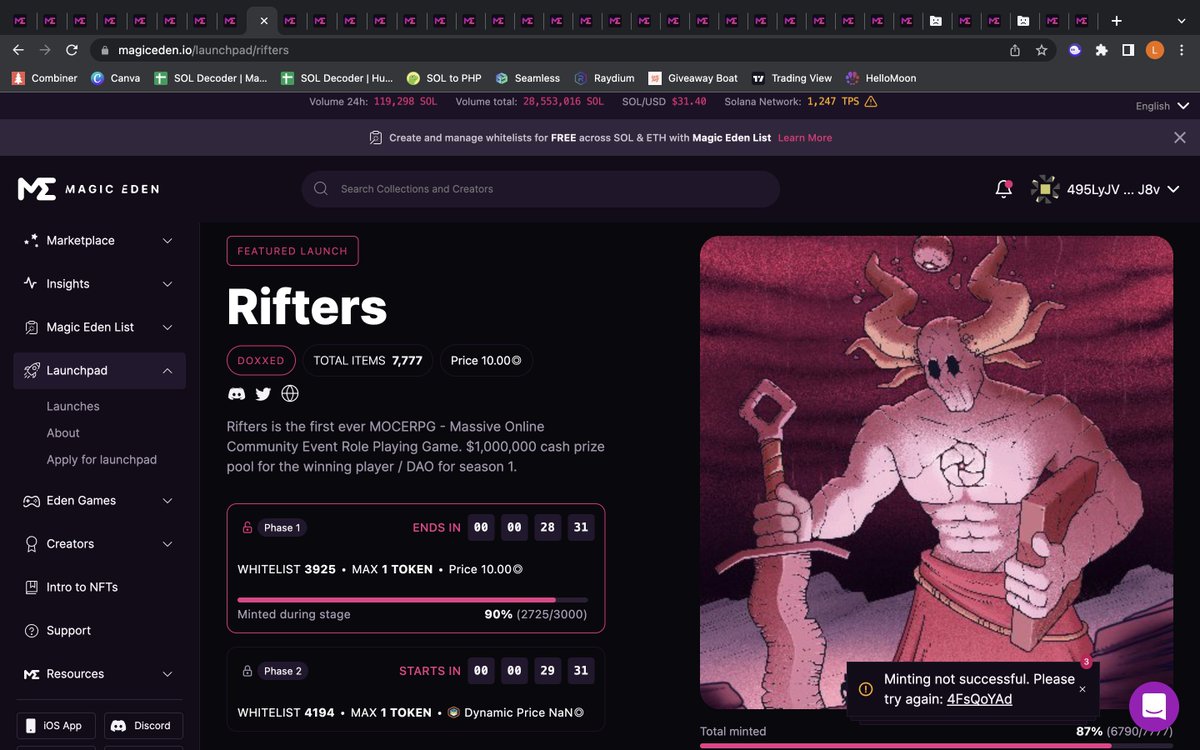Open the Rifters Discord icon
The image size is (1200, 750).
click(x=236, y=394)
